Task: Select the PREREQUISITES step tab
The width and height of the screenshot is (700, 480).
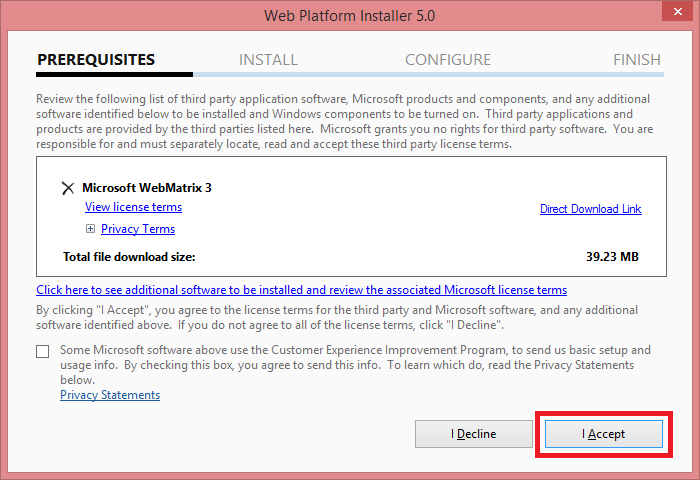Action: [96, 59]
